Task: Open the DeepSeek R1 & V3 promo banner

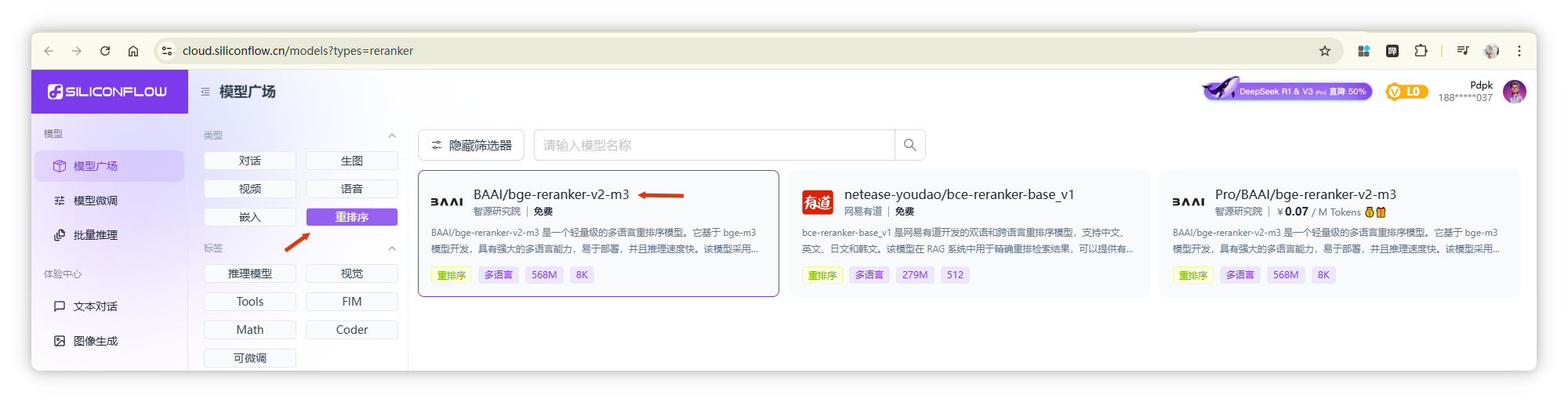Action: [x=1287, y=91]
